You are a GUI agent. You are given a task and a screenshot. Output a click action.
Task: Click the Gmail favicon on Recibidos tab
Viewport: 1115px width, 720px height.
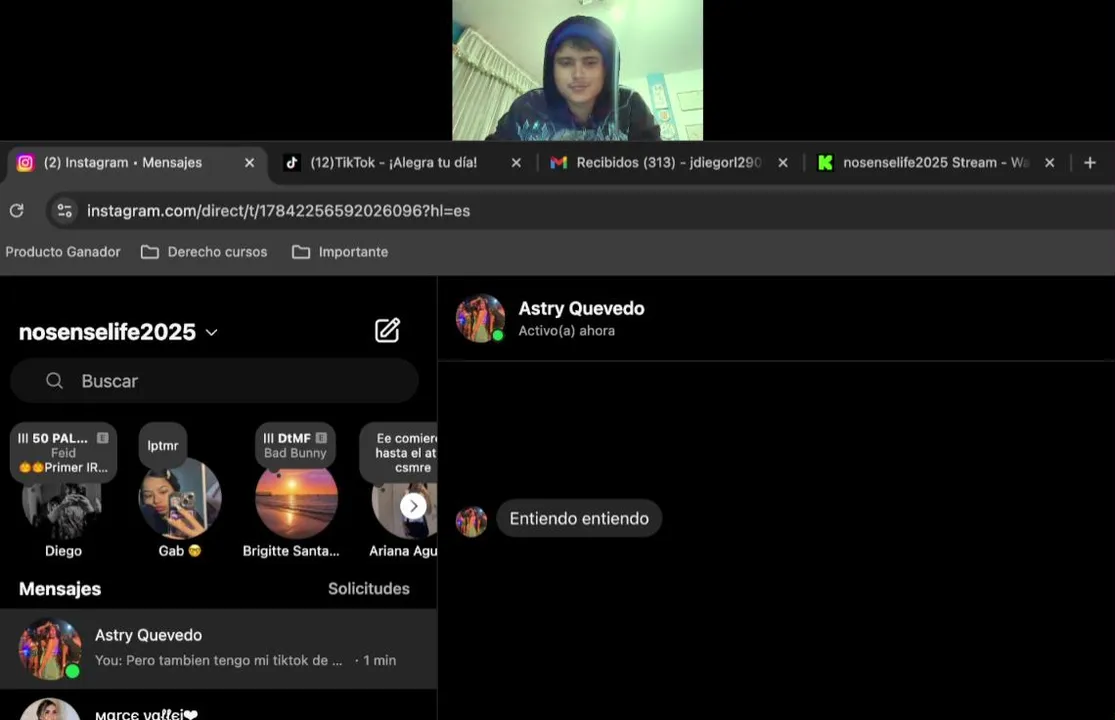(558, 163)
